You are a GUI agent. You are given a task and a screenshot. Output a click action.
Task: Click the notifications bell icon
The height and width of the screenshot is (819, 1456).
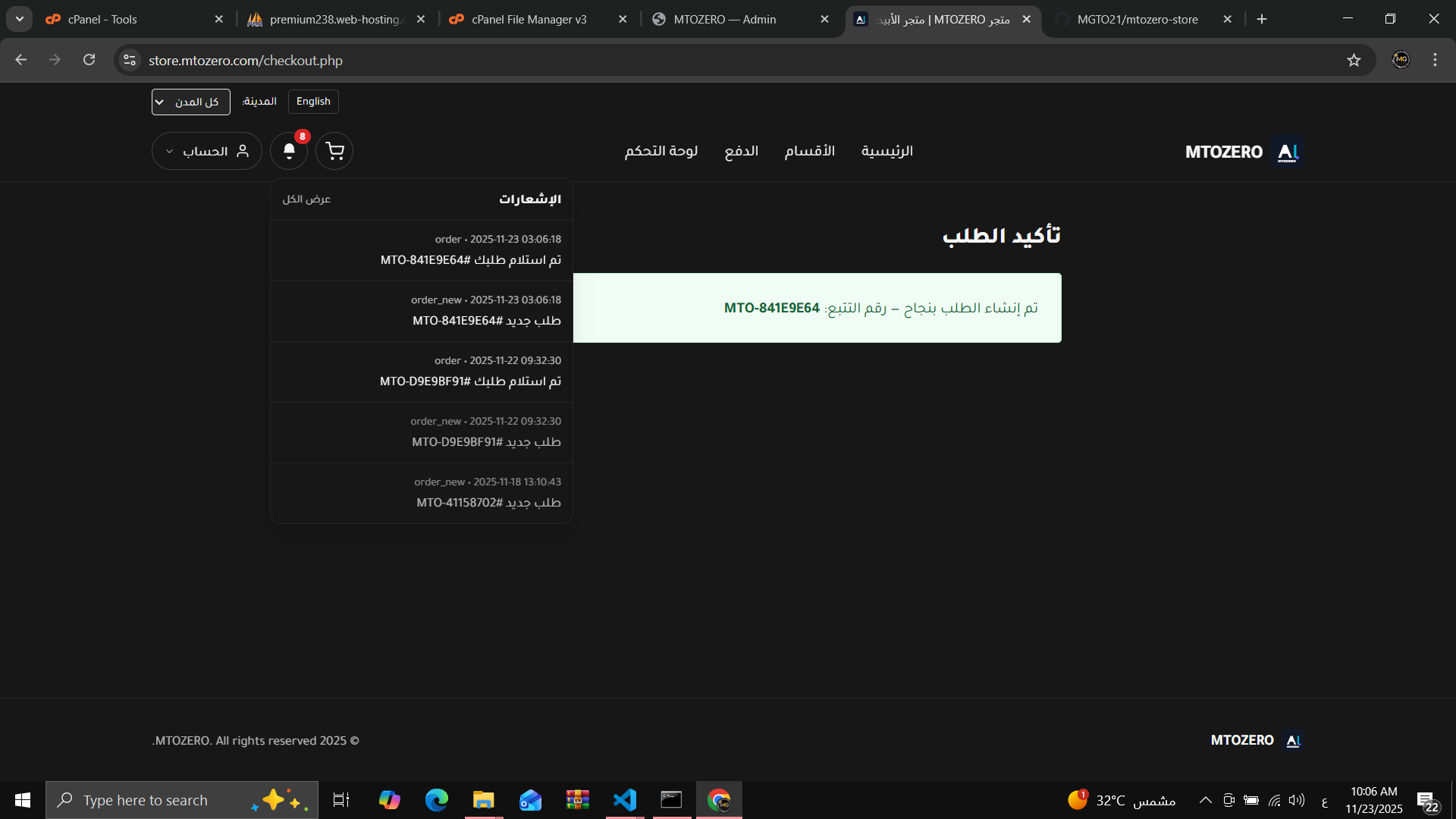point(289,151)
